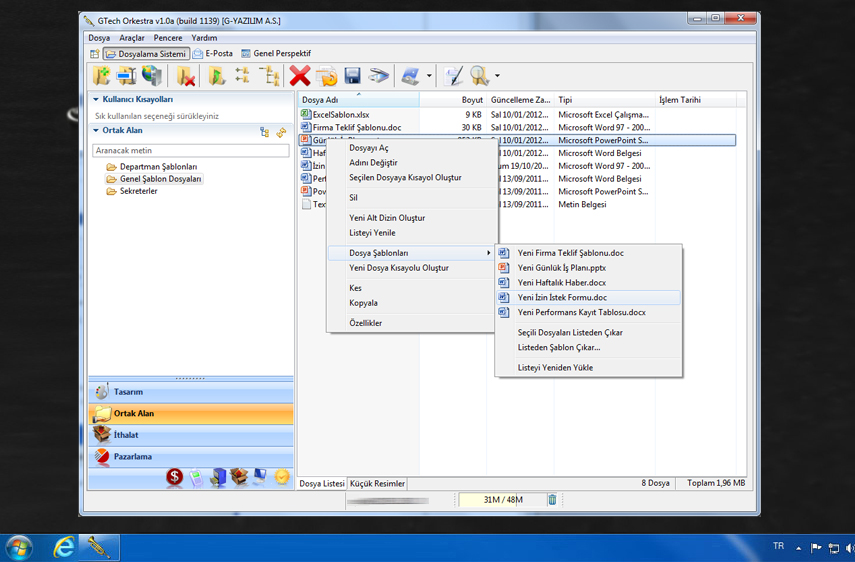The image size is (855, 562).
Task: Open Internet Explorer from the taskbar
Action: (x=64, y=547)
